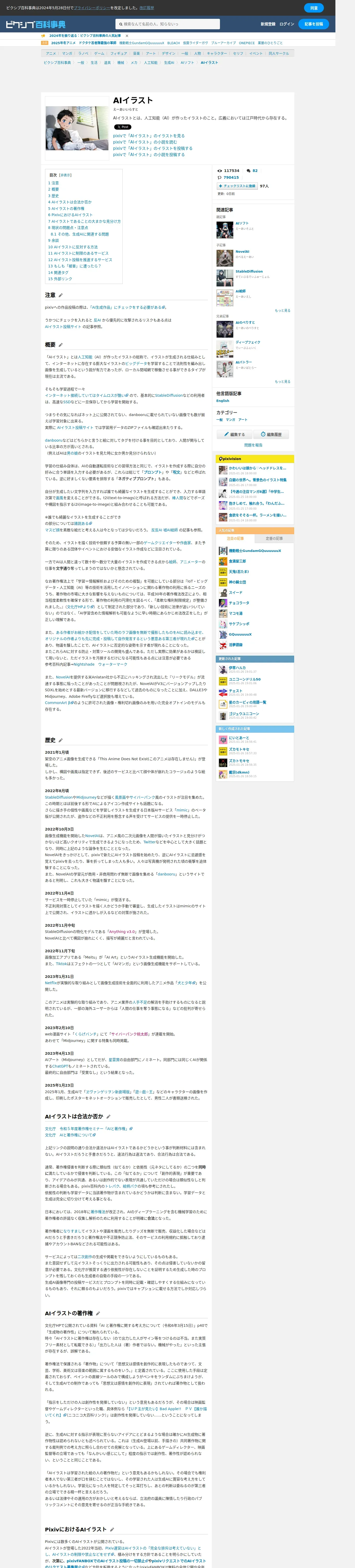This screenshot has width=355, height=1568.
Task: Expand child articles with first もっと見る
Action: pos(283,310)
